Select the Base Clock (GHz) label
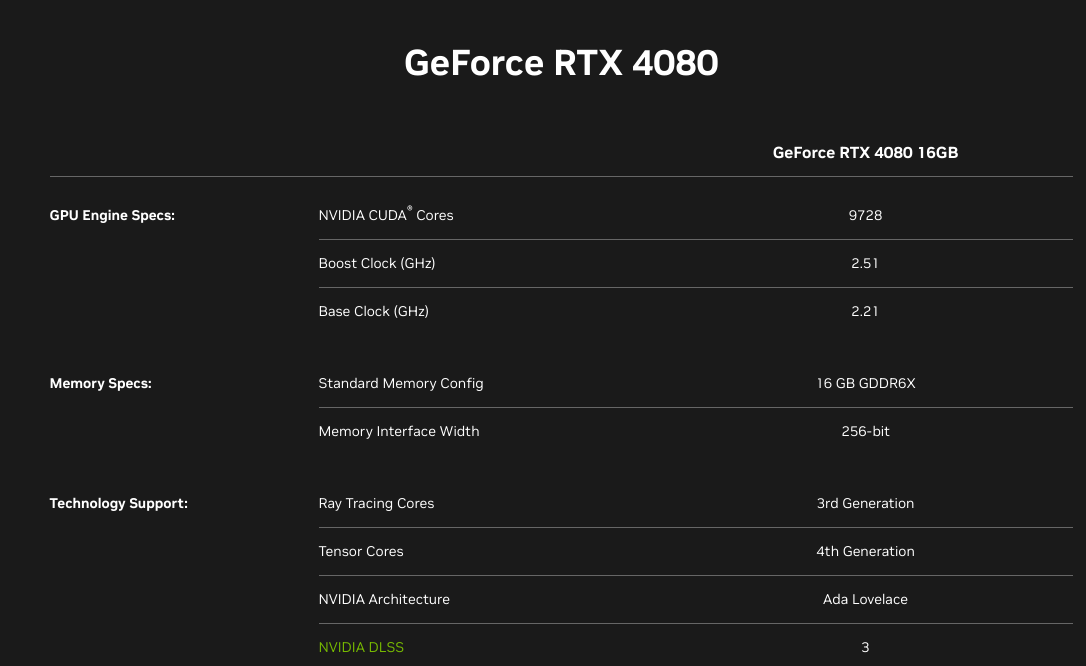 coord(373,311)
